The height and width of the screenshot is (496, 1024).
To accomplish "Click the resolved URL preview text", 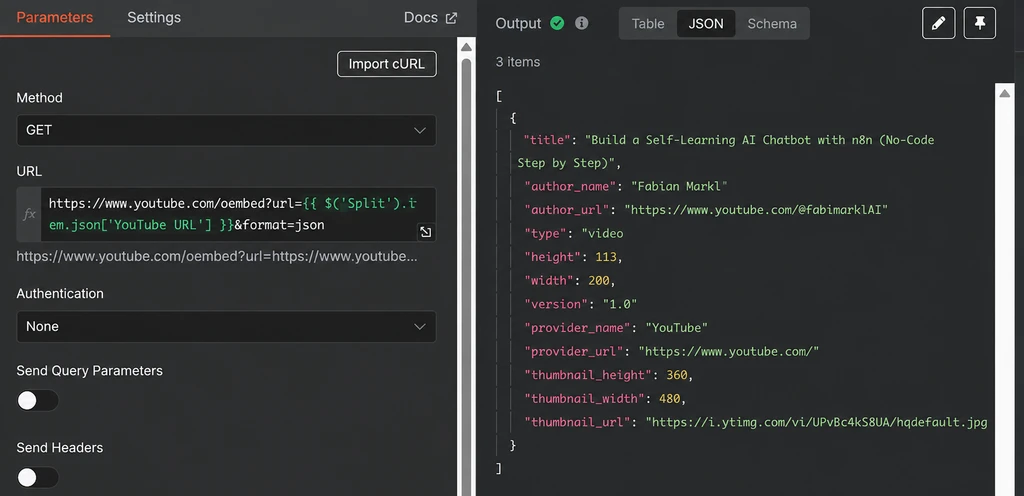I will coord(217,256).
